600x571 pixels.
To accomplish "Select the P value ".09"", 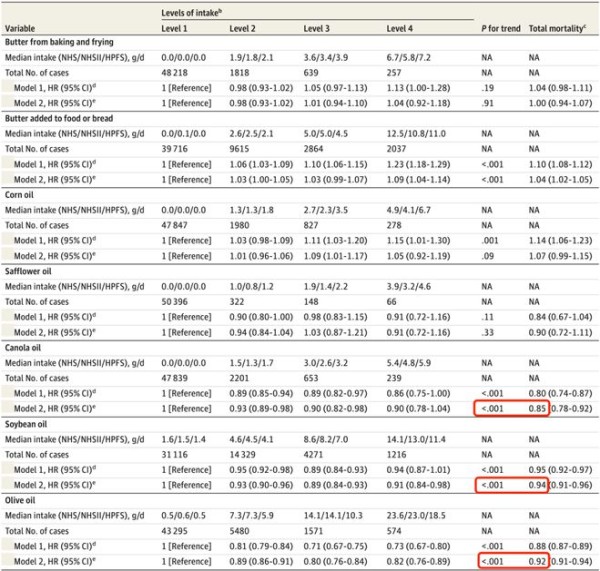I will click(488, 256).
